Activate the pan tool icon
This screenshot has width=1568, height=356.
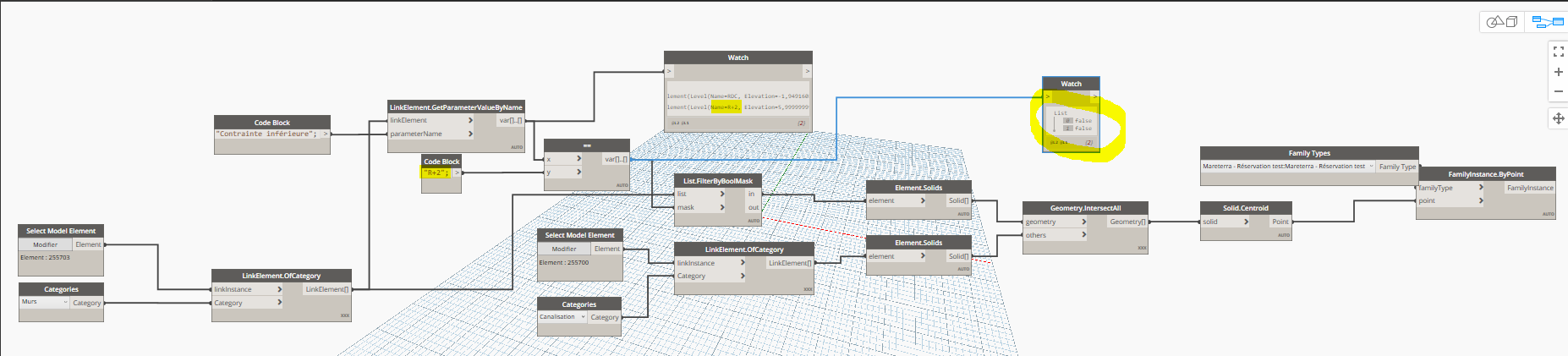click(1558, 118)
